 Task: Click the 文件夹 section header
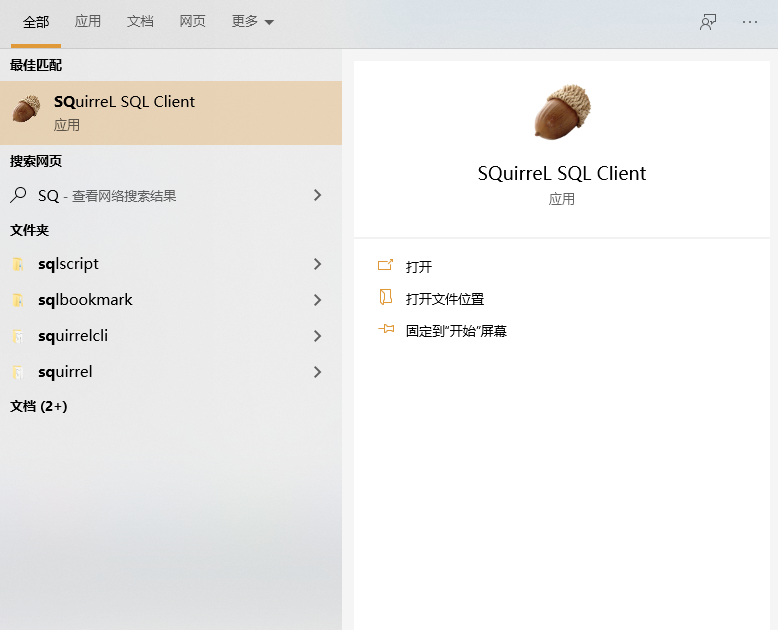tap(29, 230)
